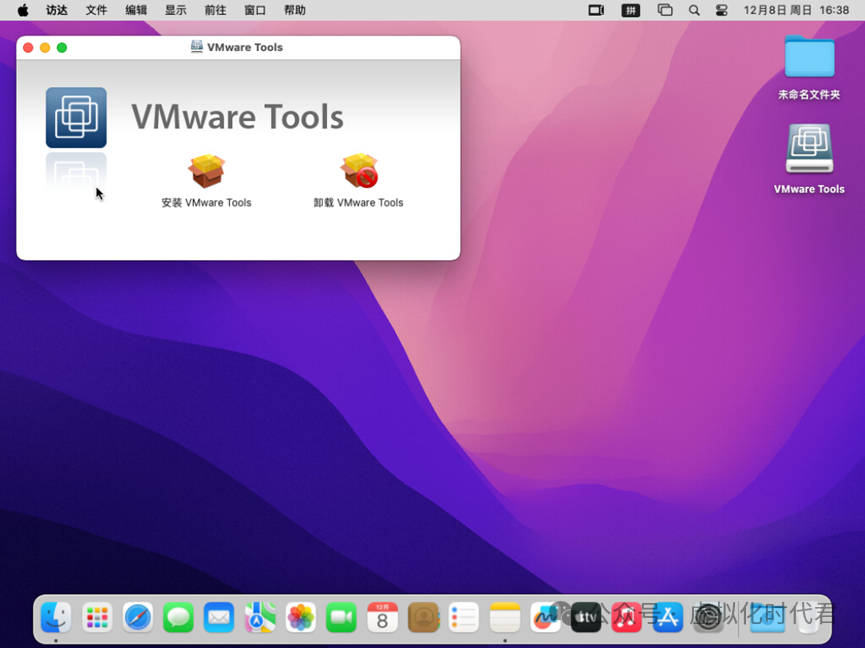Click the disk proxy icon in window title
The image size is (865, 648).
(x=196, y=47)
